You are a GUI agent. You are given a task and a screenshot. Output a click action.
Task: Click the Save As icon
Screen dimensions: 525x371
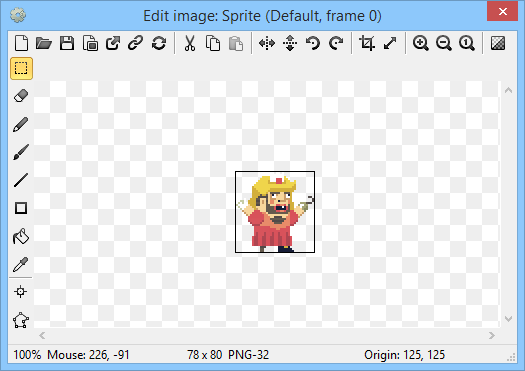[90, 43]
